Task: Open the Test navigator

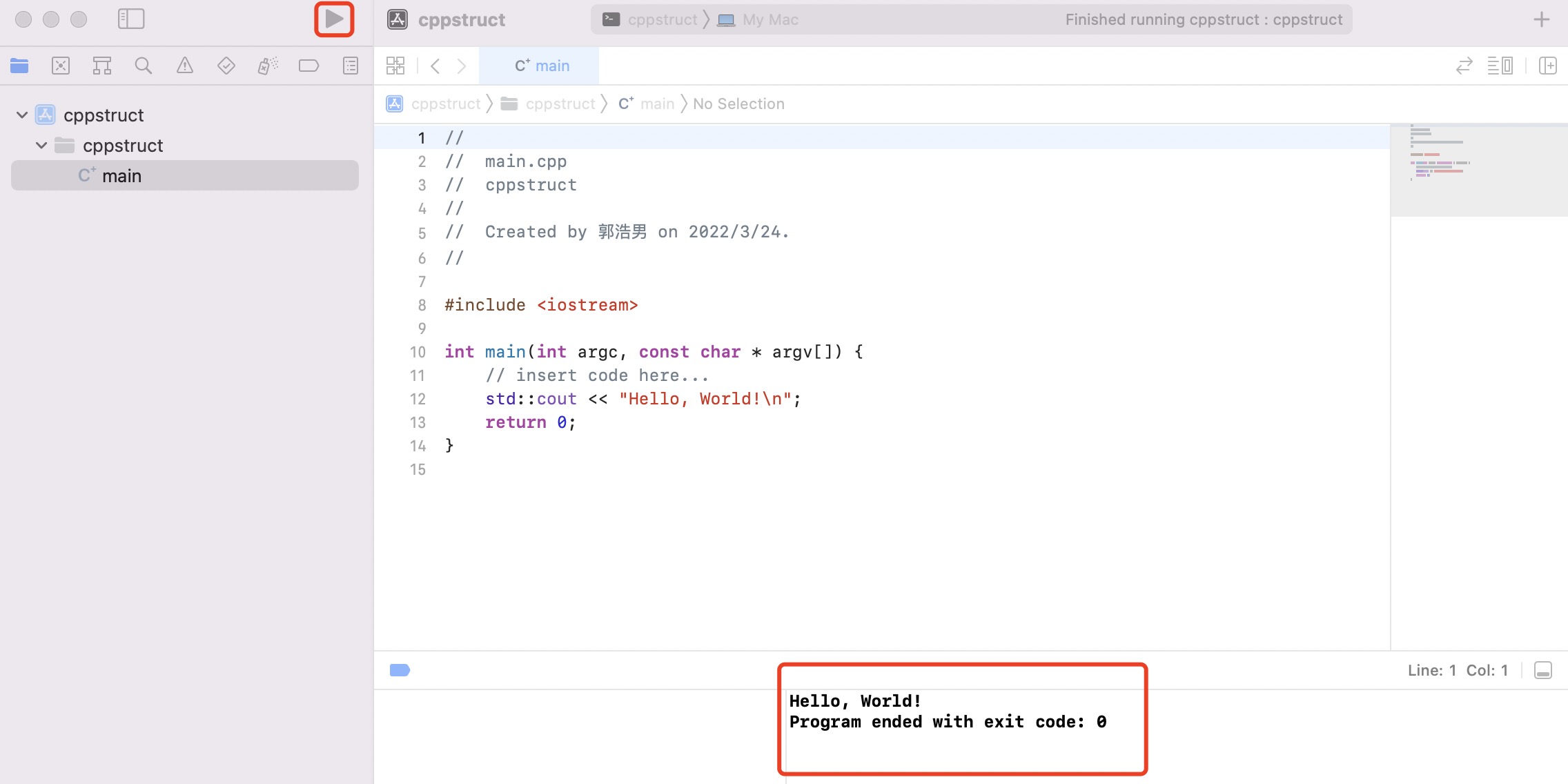Action: click(x=226, y=66)
